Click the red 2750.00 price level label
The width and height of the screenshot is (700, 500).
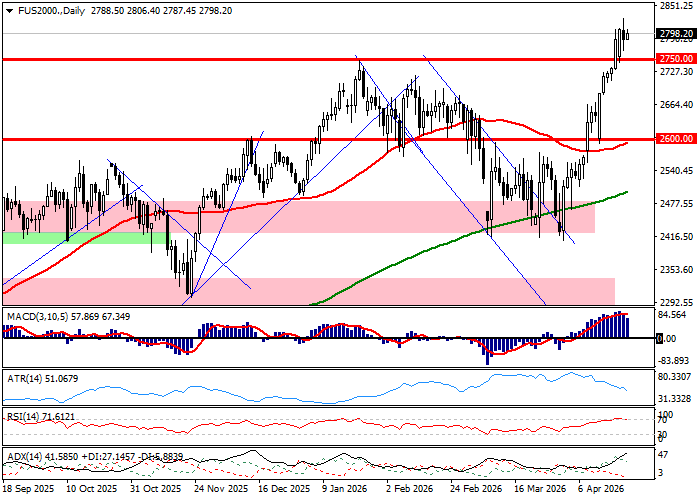[676, 59]
